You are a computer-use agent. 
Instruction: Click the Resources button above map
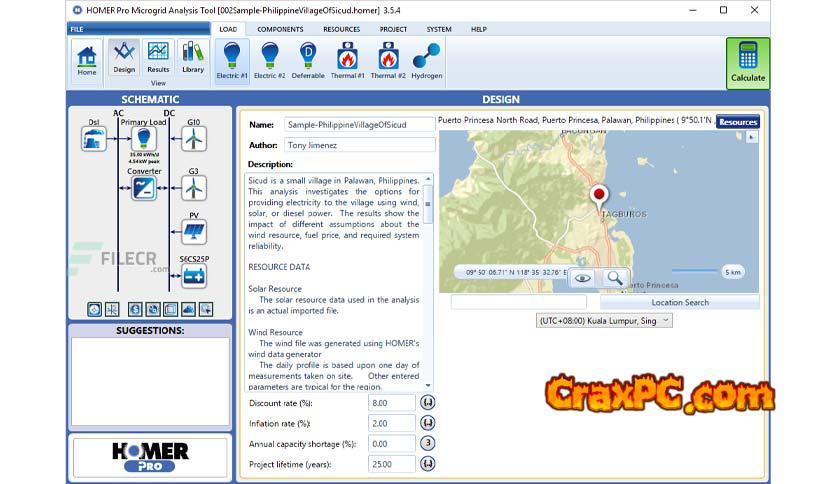pyautogui.click(x=738, y=122)
